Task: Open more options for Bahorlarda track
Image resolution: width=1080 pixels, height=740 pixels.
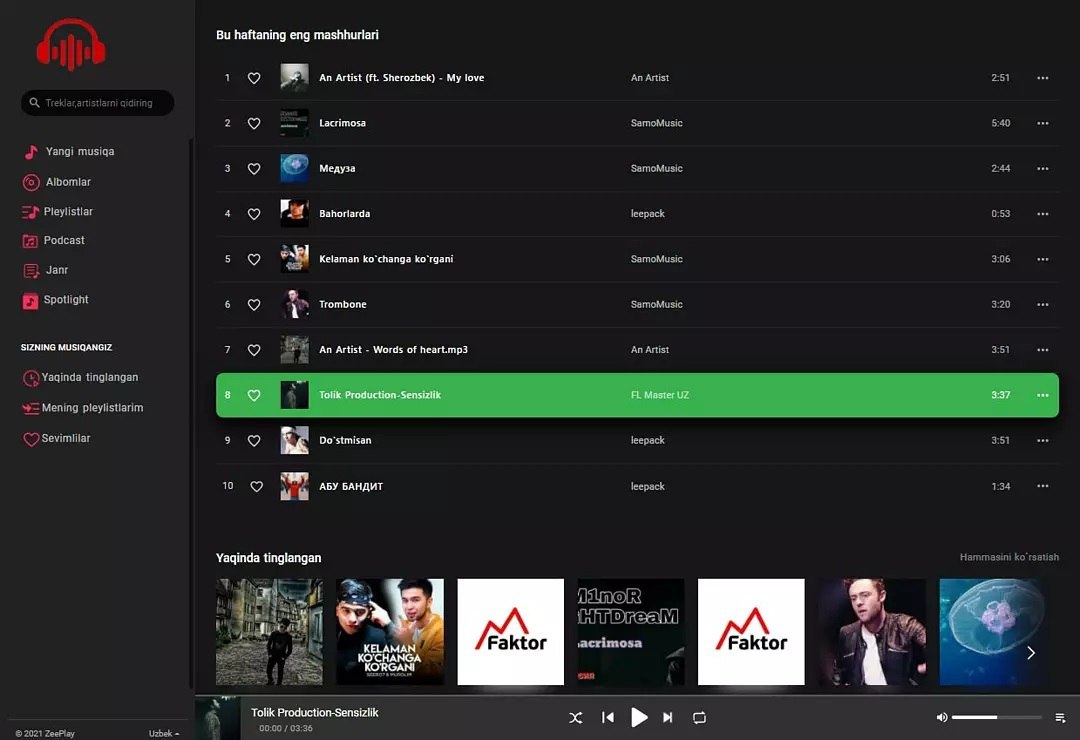Action: pos(1042,214)
